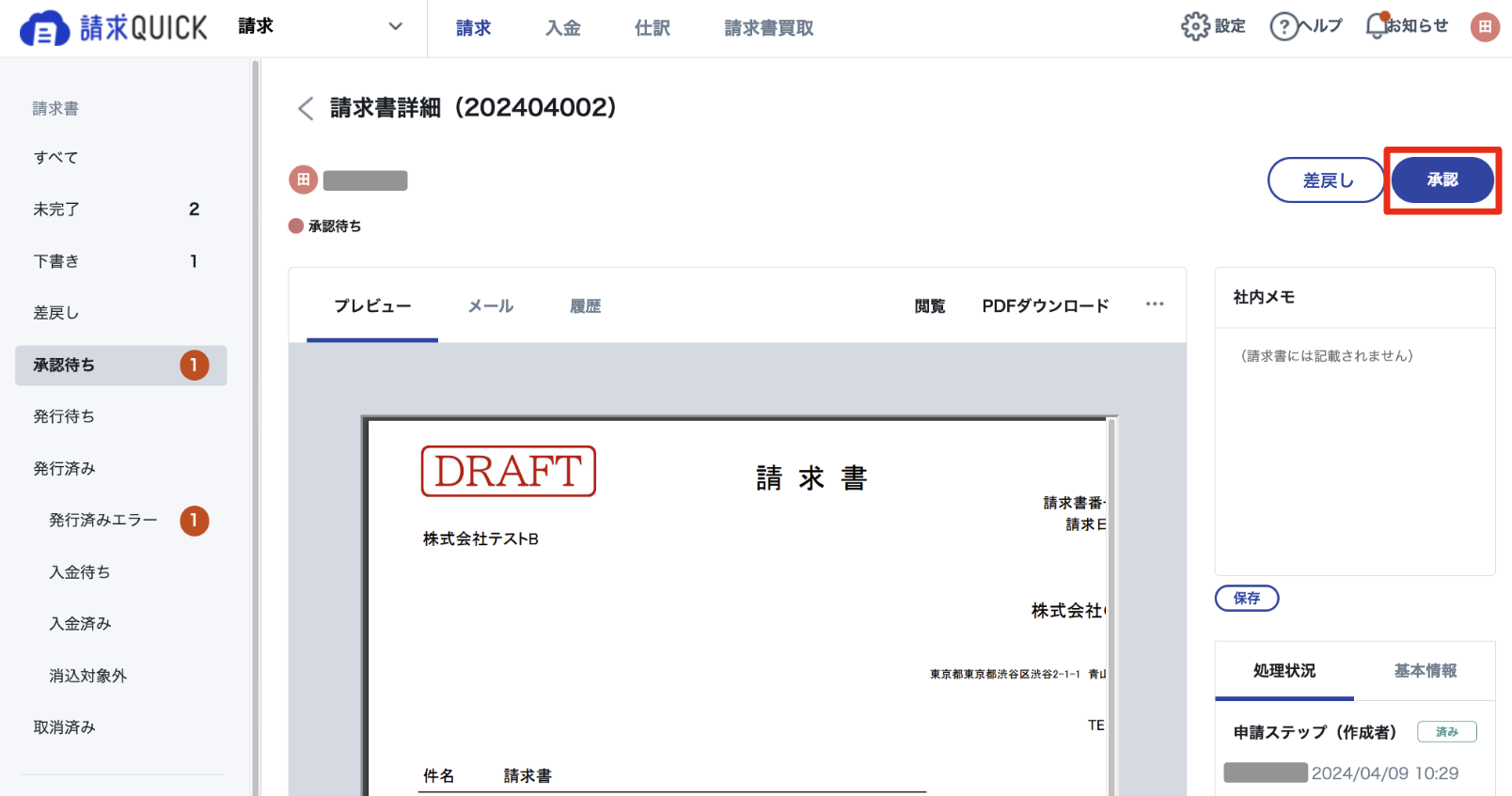Click the sidebar vertical scrollbar
This screenshot has width=1512, height=796.
[255, 428]
